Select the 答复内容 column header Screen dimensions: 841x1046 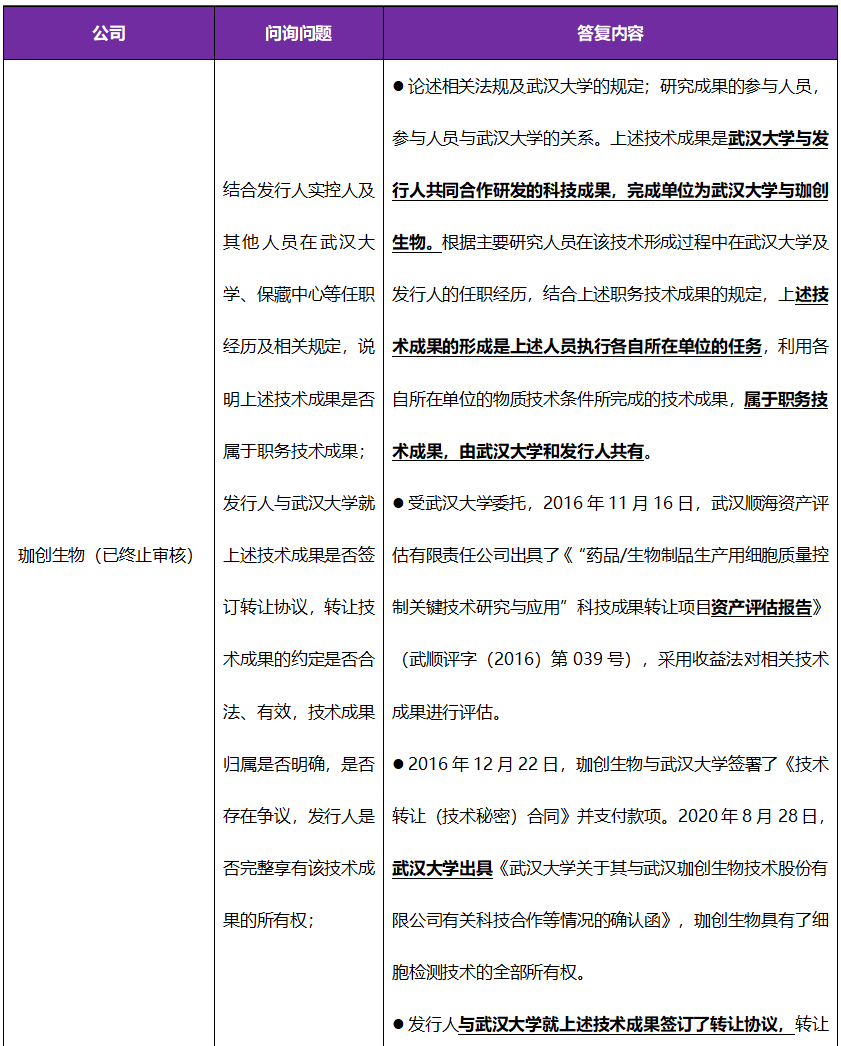(610, 33)
